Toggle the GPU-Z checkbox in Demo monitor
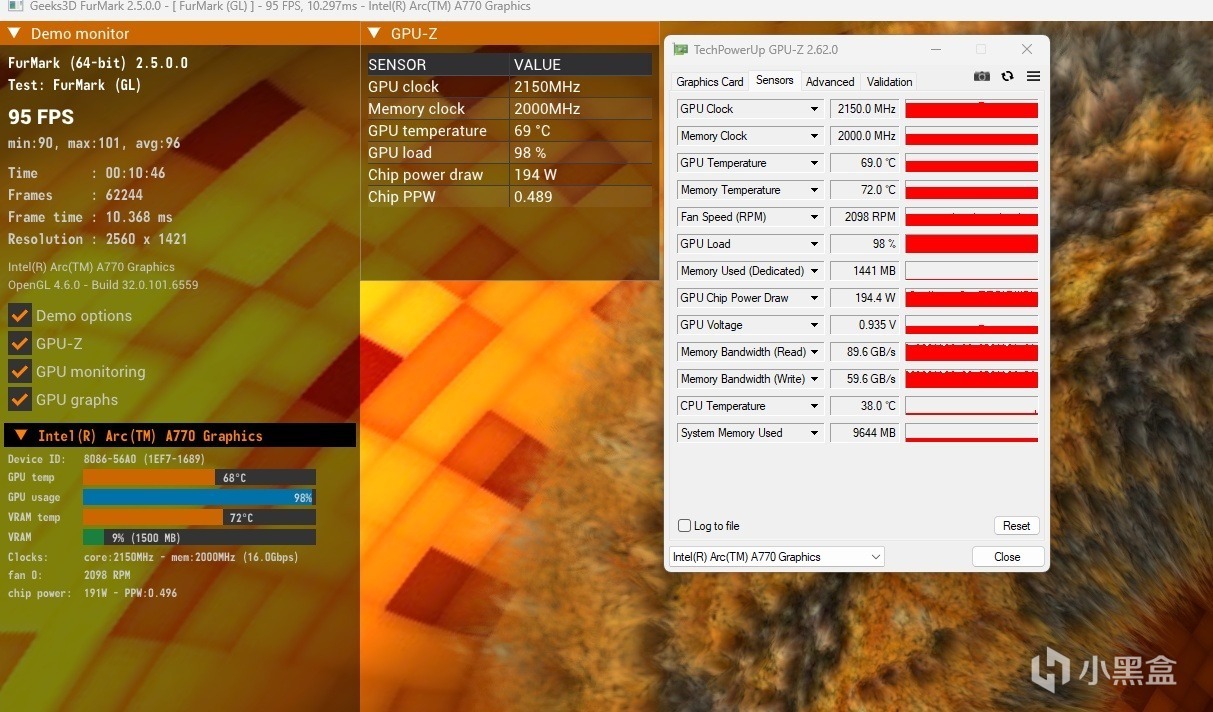Viewport: 1213px width, 712px height. coord(20,343)
